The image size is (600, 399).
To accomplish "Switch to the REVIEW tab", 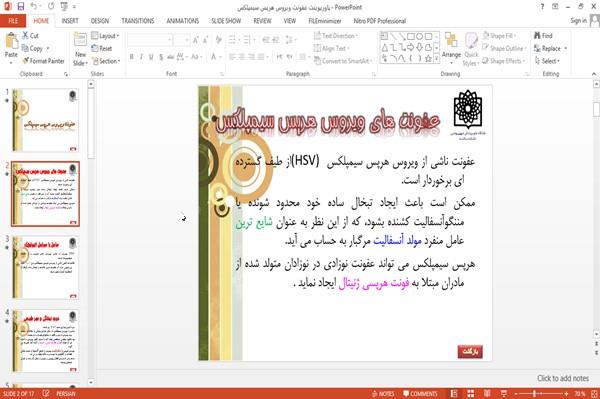I will tap(262, 21).
